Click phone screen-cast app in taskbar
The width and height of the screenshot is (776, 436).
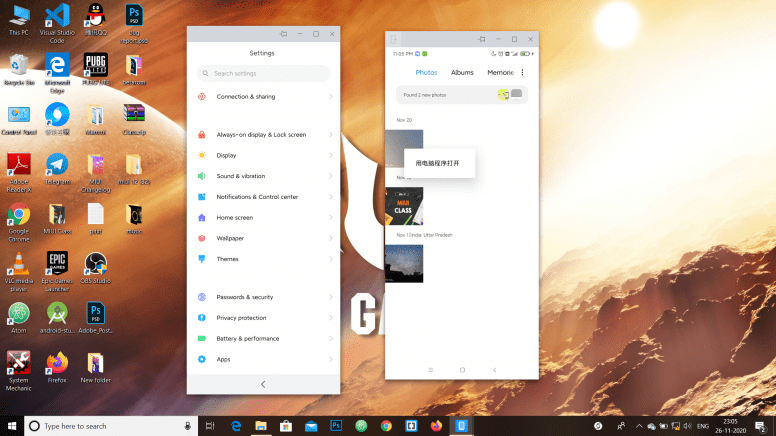coord(461,426)
